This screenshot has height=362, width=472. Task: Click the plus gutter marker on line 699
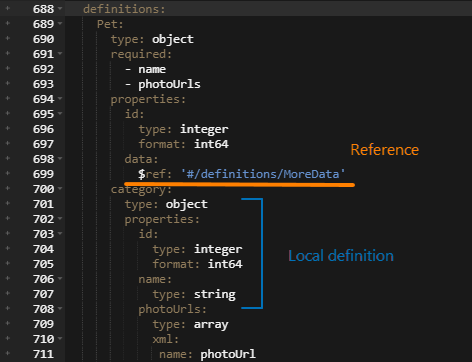(8, 173)
